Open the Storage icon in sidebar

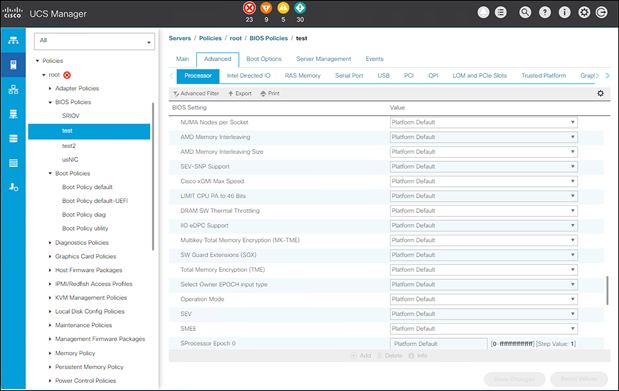tap(13, 163)
